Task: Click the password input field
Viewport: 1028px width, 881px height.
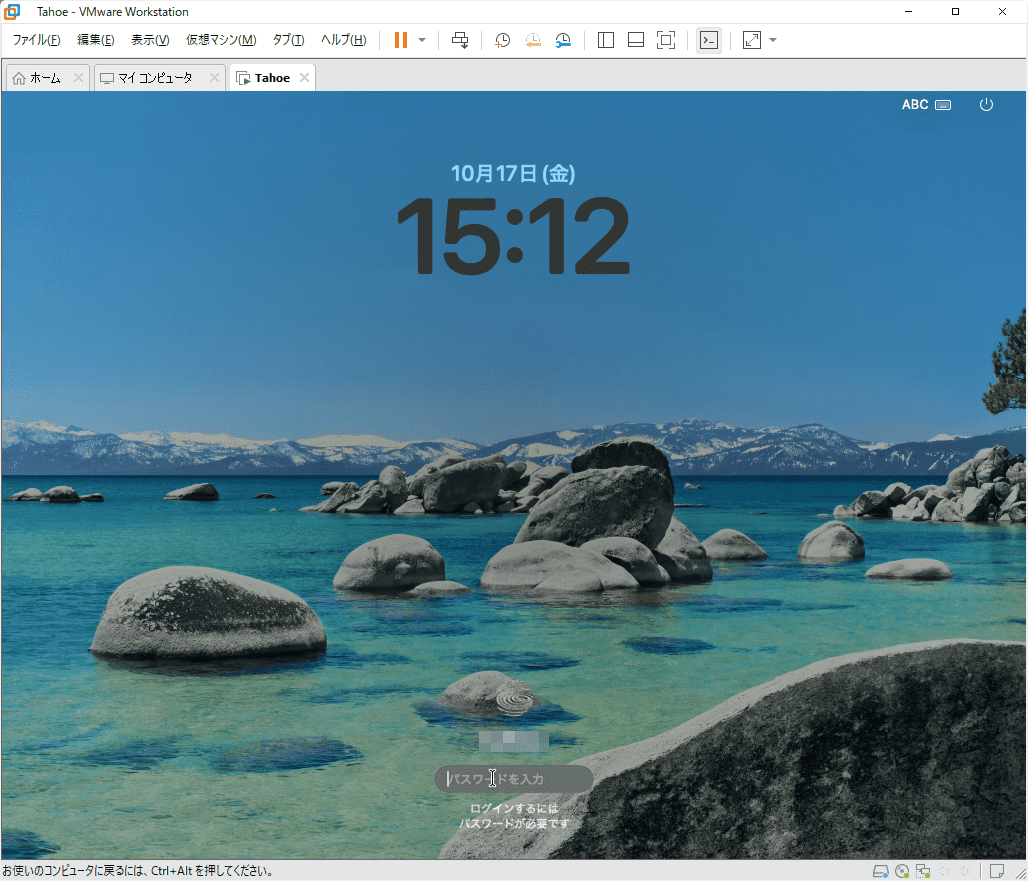Action: coord(514,779)
